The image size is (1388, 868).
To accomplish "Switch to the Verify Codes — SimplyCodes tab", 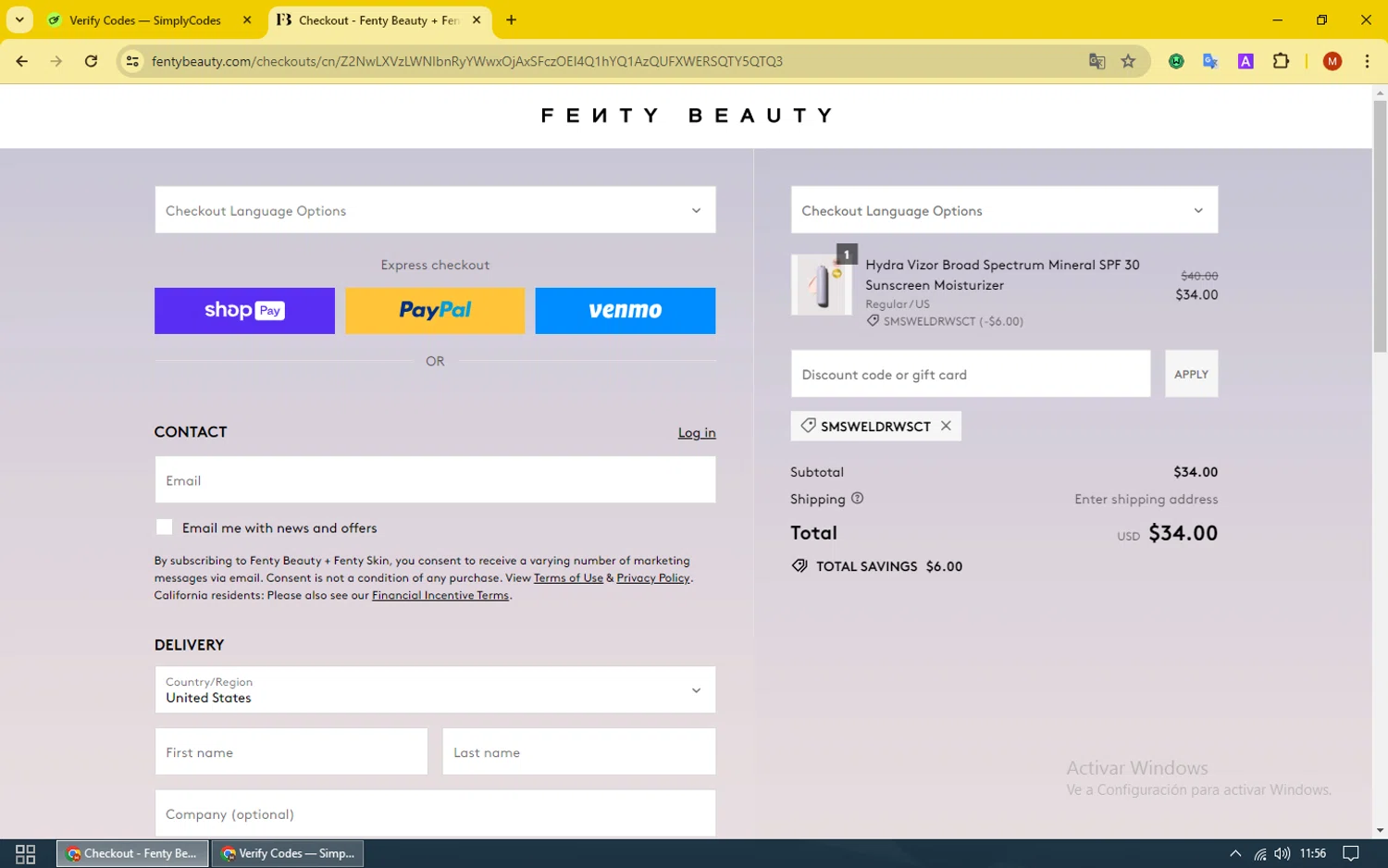I will click(145, 20).
